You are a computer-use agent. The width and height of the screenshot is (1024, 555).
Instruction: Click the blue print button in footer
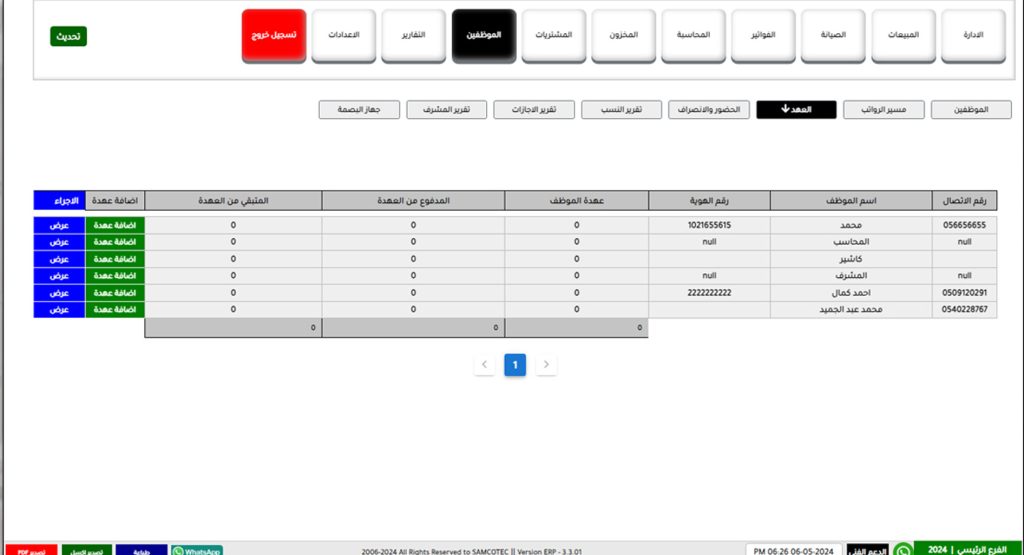tap(141, 550)
